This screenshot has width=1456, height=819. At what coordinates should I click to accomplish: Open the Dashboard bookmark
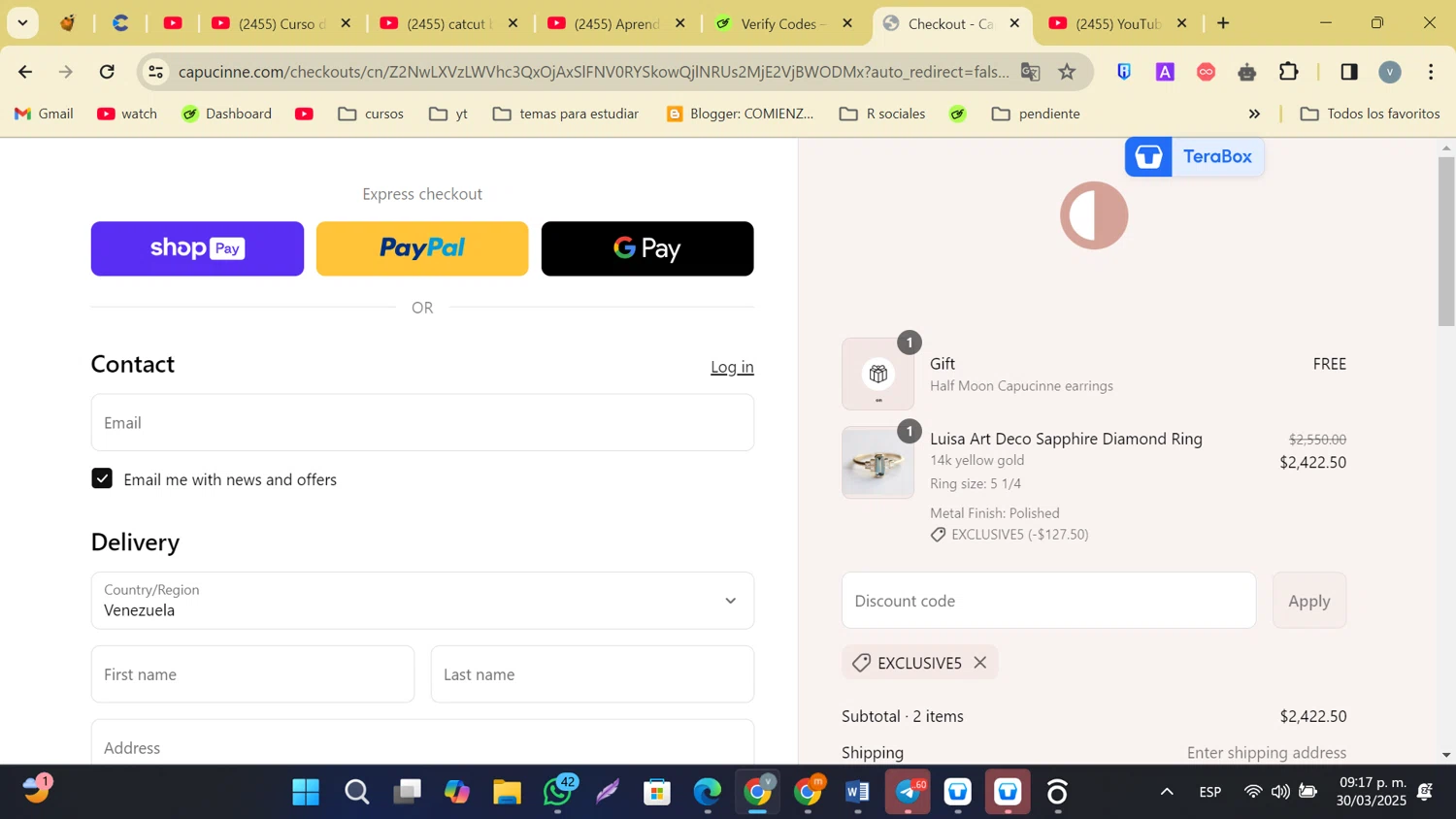pyautogui.click(x=227, y=114)
